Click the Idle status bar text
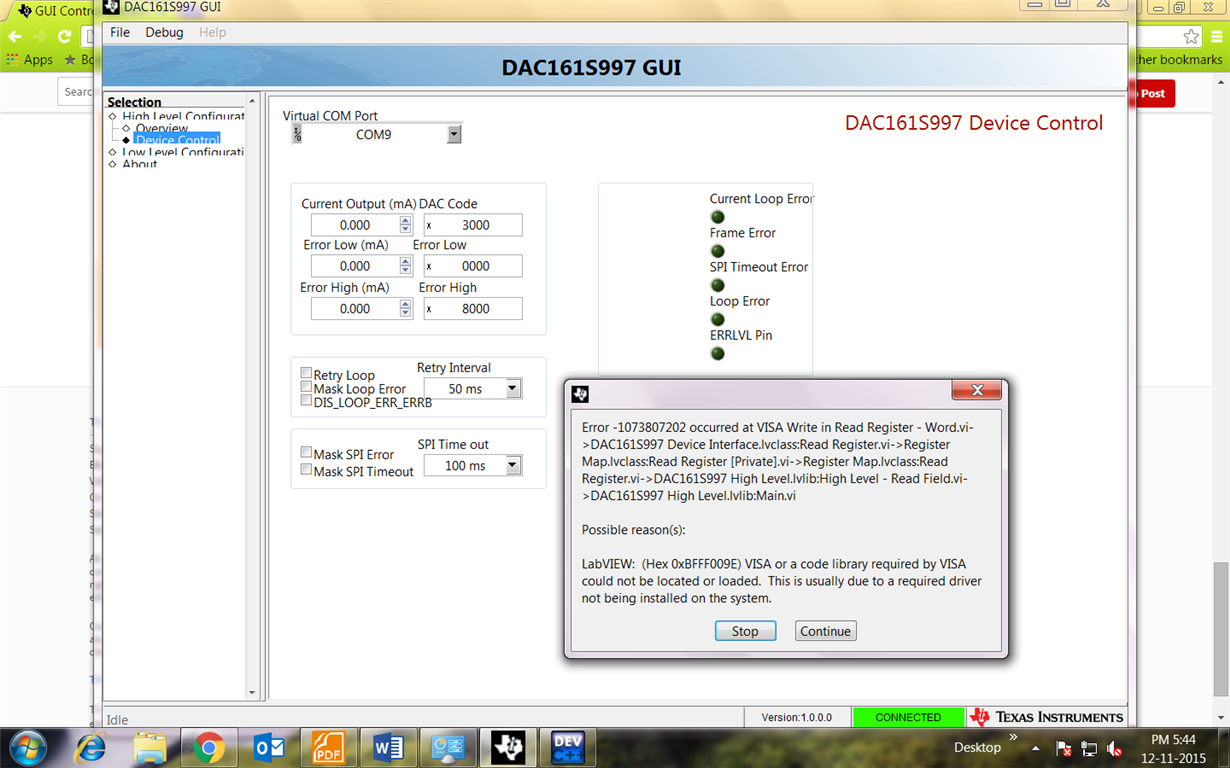Viewport: 1230px width, 768px height. click(118, 719)
